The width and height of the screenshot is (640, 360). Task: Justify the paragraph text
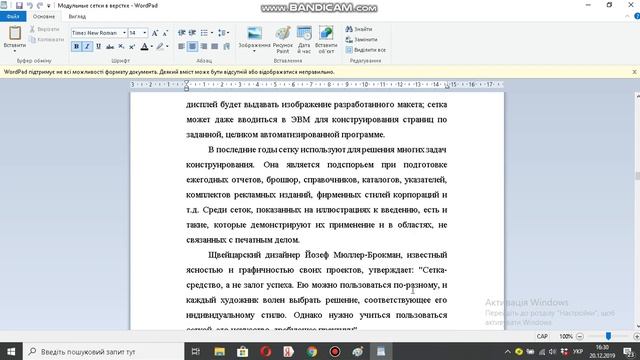[214, 47]
